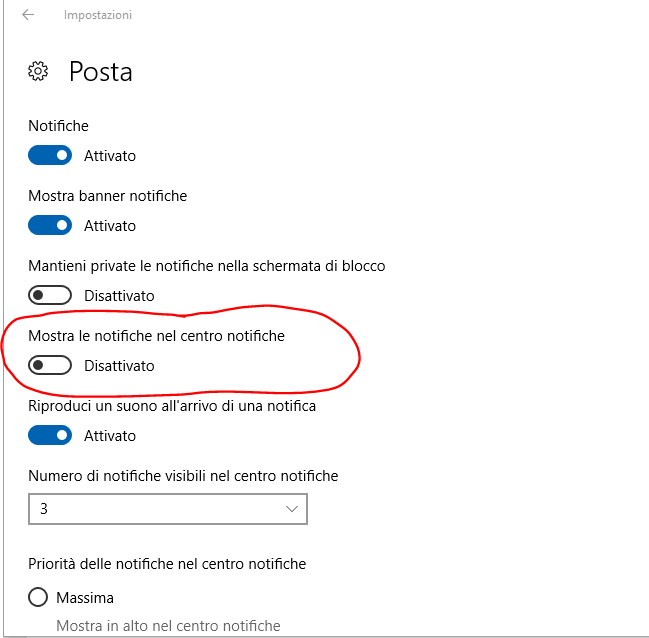Enable Mostra le notifiche nel centro notifiche
The image size is (649, 638).
coord(50,366)
